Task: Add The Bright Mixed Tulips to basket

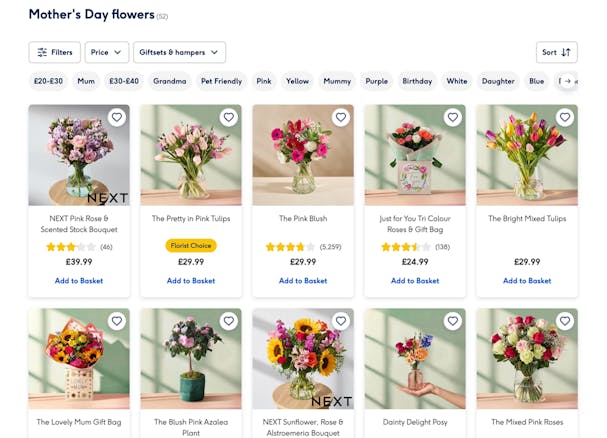Action: [x=527, y=281]
